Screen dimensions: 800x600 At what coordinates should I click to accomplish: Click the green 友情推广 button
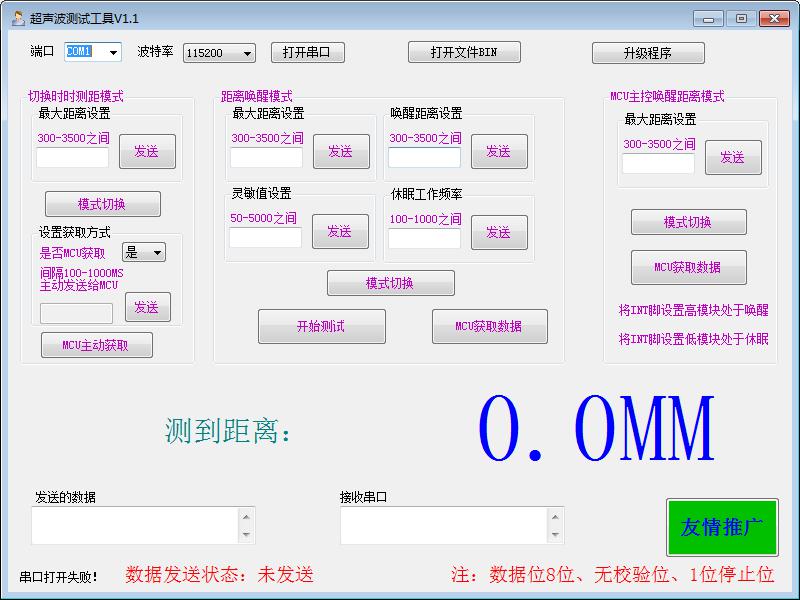(722, 528)
